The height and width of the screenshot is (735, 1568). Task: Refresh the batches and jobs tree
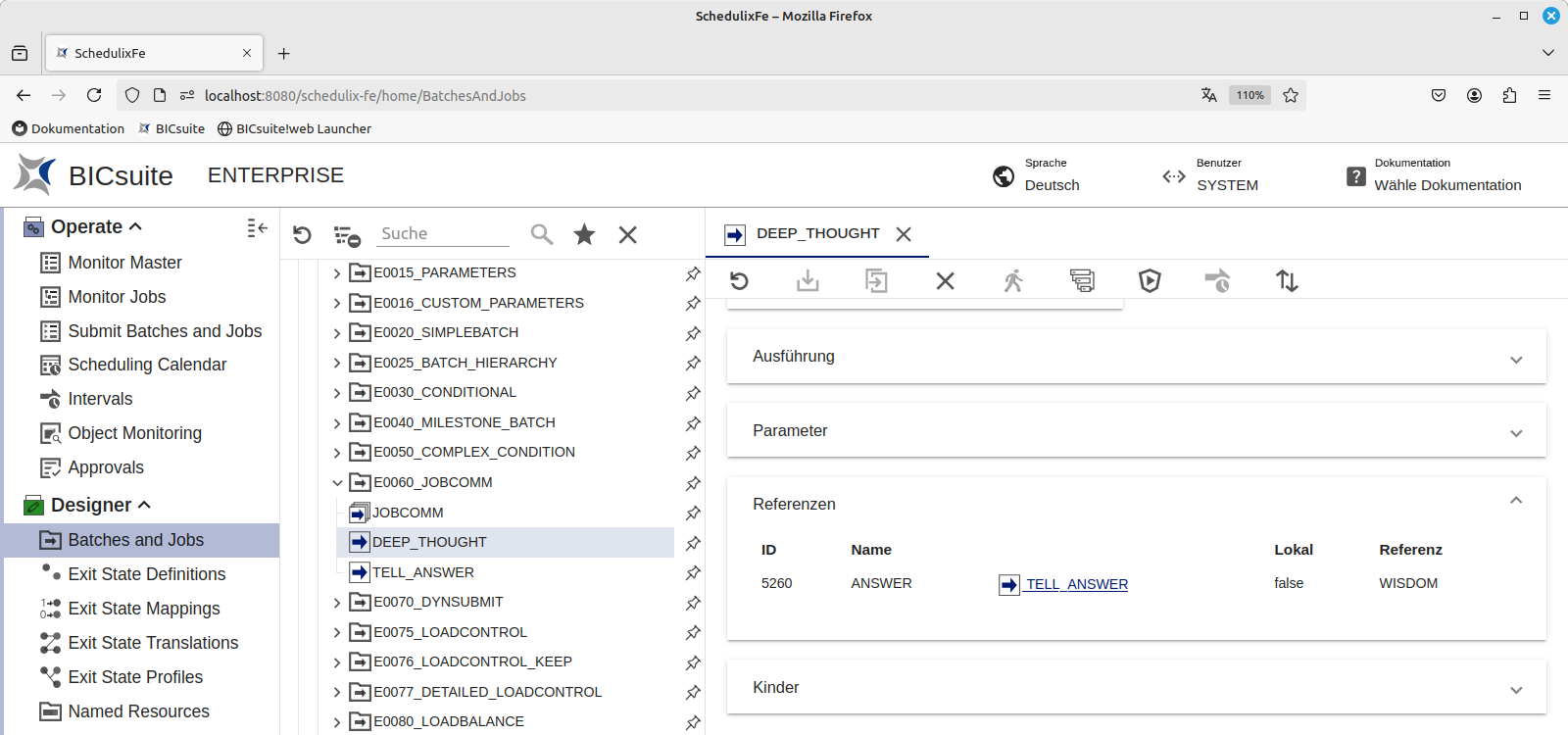click(x=302, y=235)
